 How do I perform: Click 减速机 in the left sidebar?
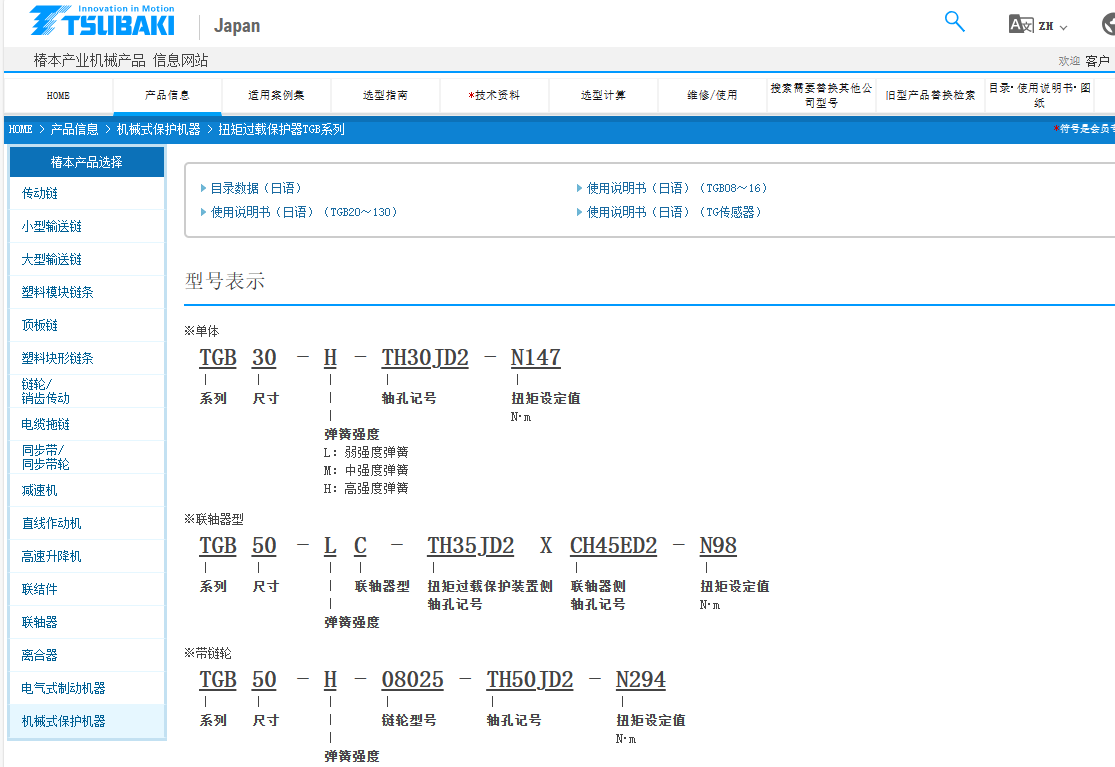(x=38, y=489)
